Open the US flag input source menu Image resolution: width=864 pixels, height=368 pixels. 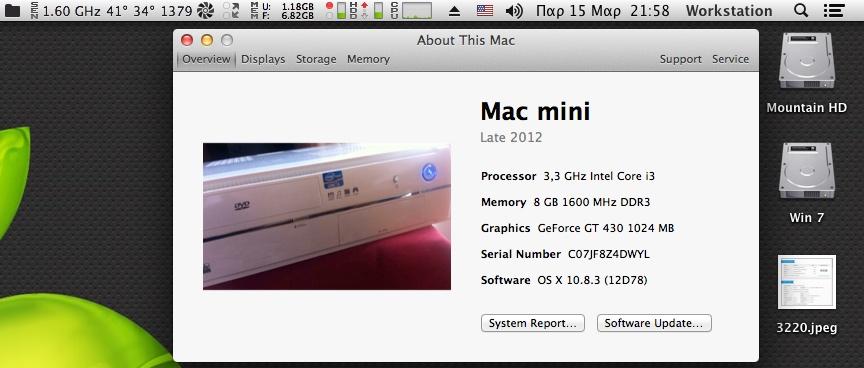pos(485,10)
